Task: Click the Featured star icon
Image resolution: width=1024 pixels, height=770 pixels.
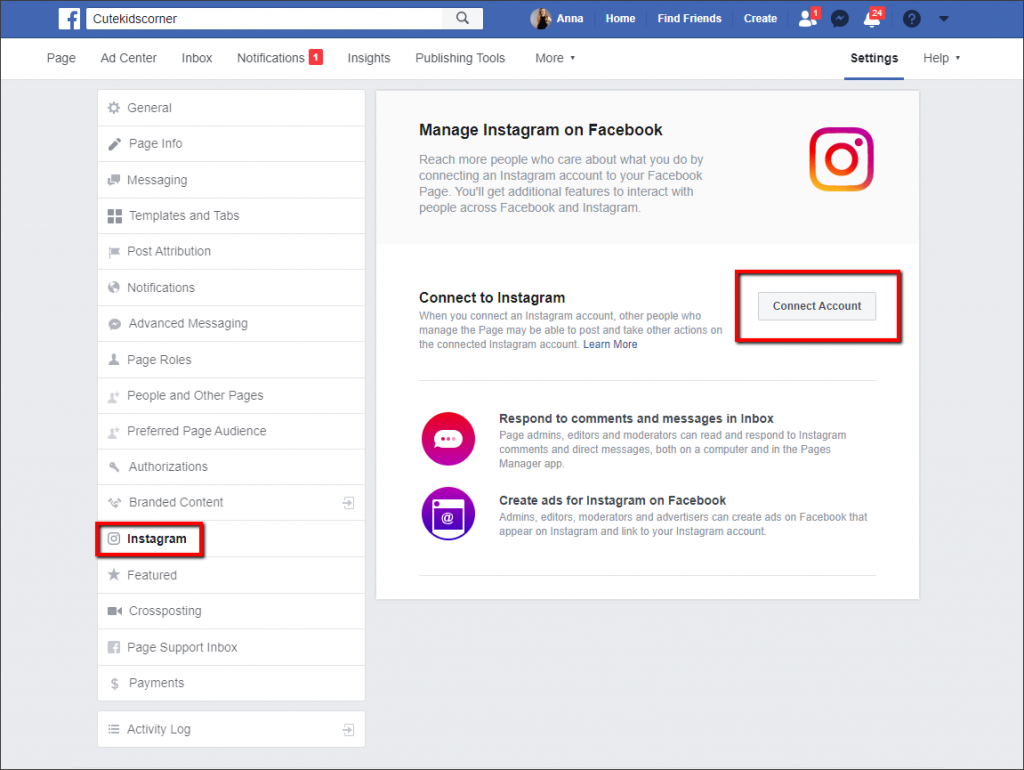Action: coord(114,575)
